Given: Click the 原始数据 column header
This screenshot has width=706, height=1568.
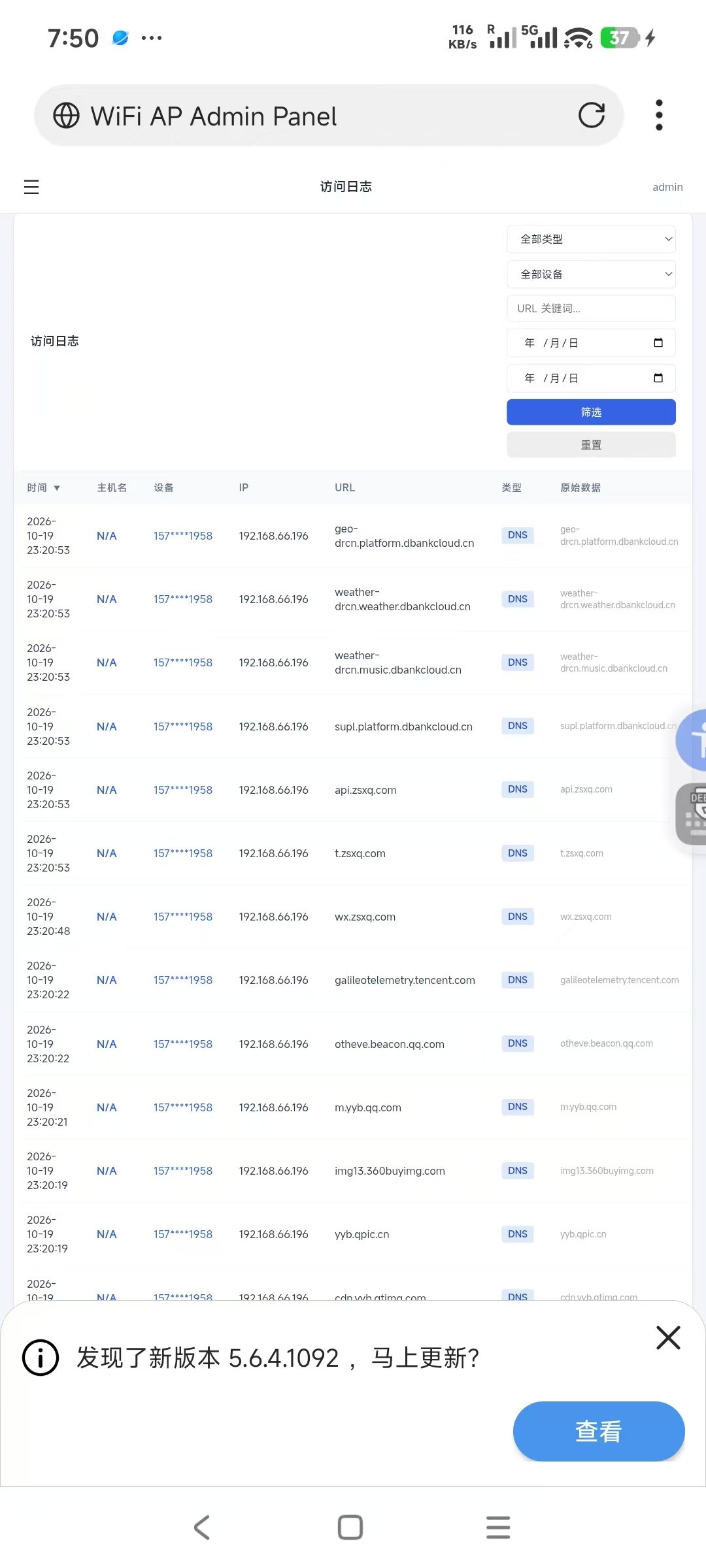Looking at the screenshot, I should click(x=580, y=487).
